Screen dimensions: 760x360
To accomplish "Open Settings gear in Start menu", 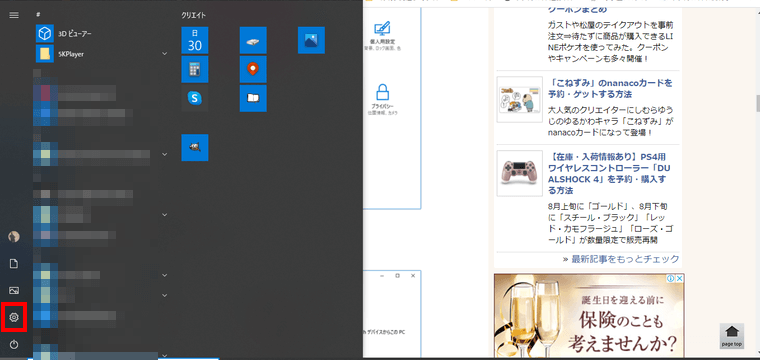I will [14, 317].
